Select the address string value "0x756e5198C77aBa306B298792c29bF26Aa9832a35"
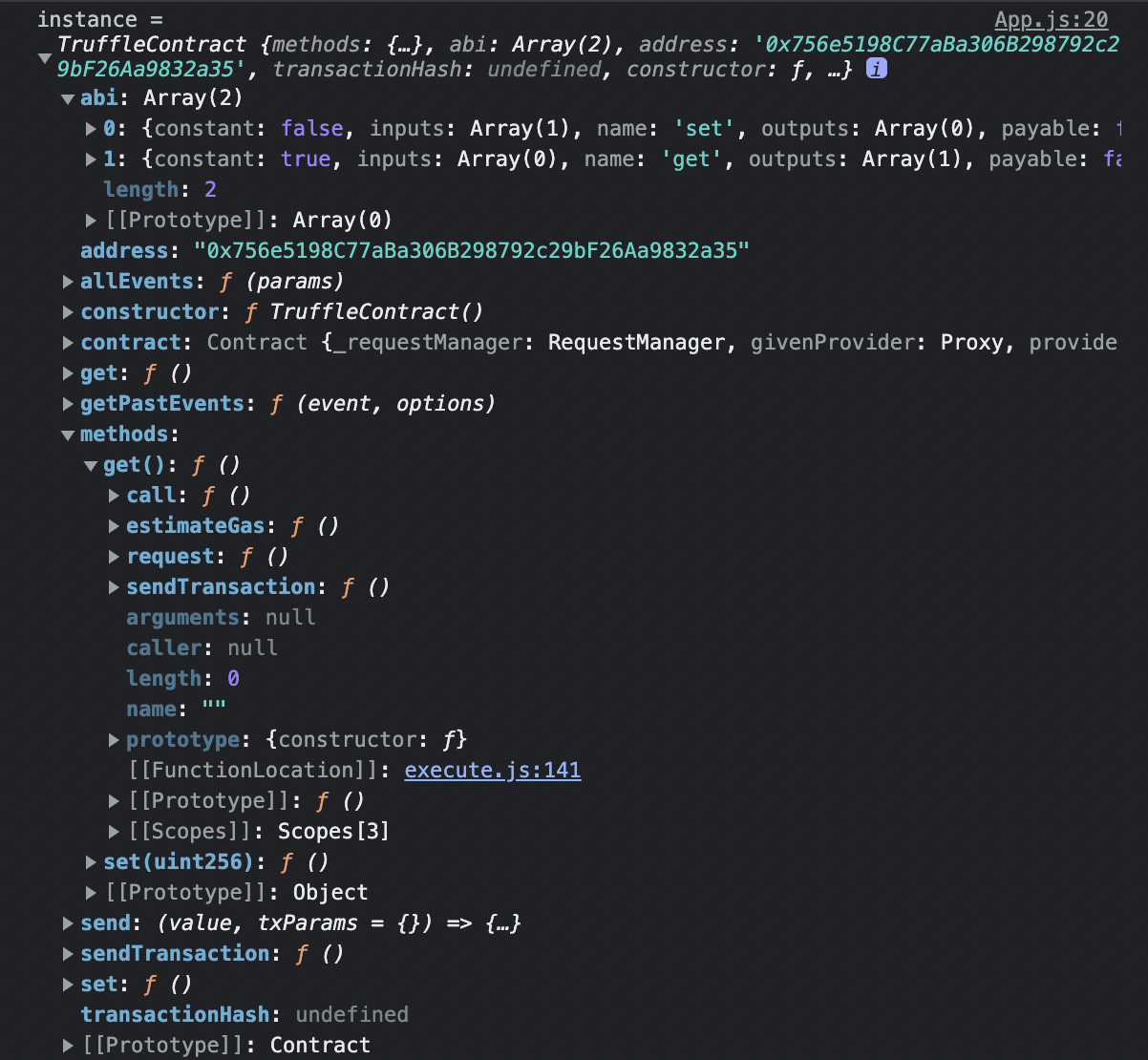The image size is (1148, 1060). 472,250
